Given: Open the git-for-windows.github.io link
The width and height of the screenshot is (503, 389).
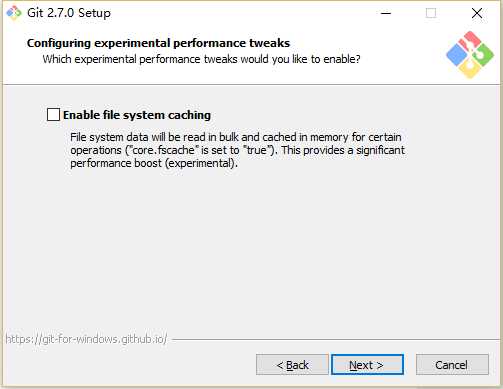Looking at the screenshot, I should pos(86,339).
